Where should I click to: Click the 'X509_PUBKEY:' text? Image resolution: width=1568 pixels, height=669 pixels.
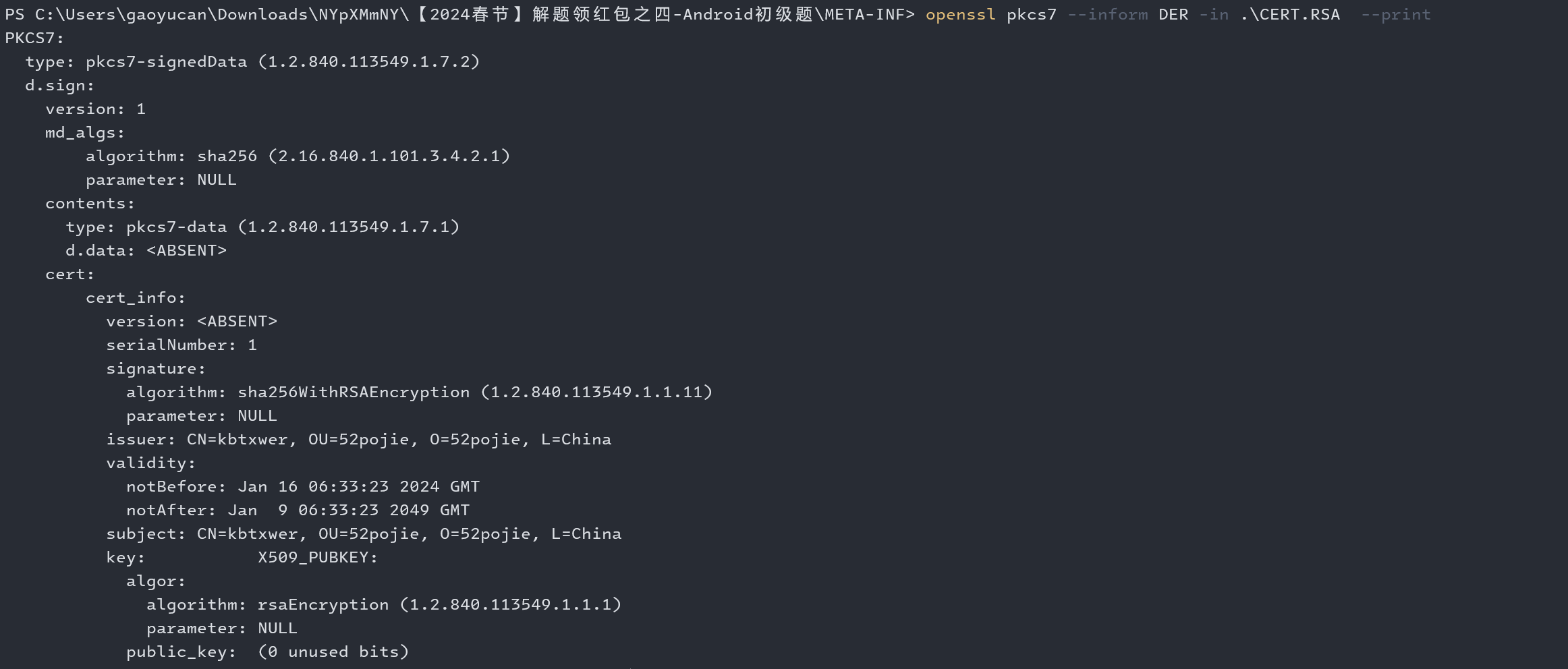317,558
